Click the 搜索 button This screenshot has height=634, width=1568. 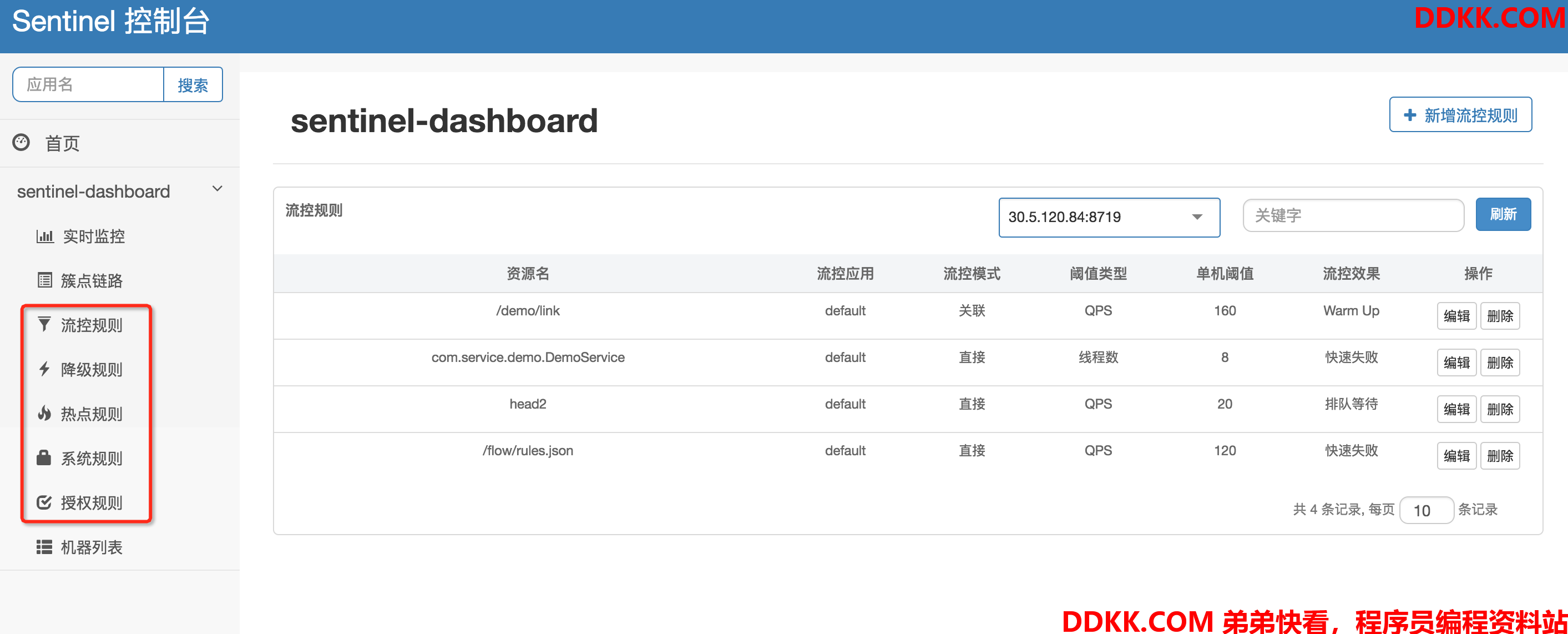193,84
